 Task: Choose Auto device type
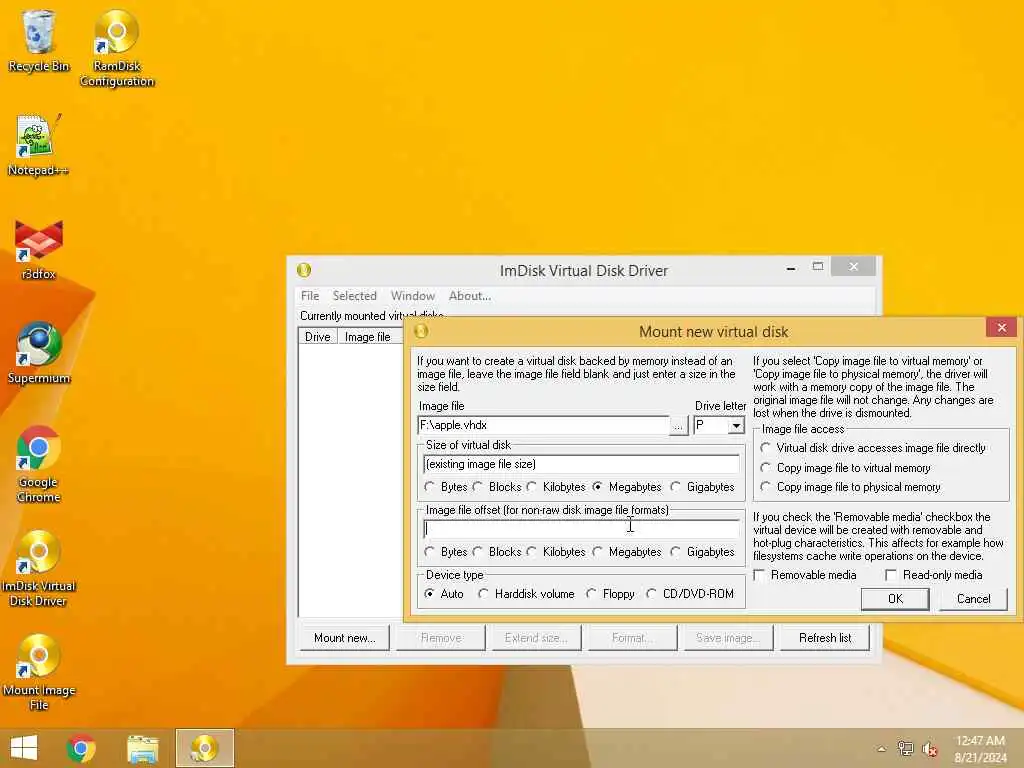[x=444, y=594]
